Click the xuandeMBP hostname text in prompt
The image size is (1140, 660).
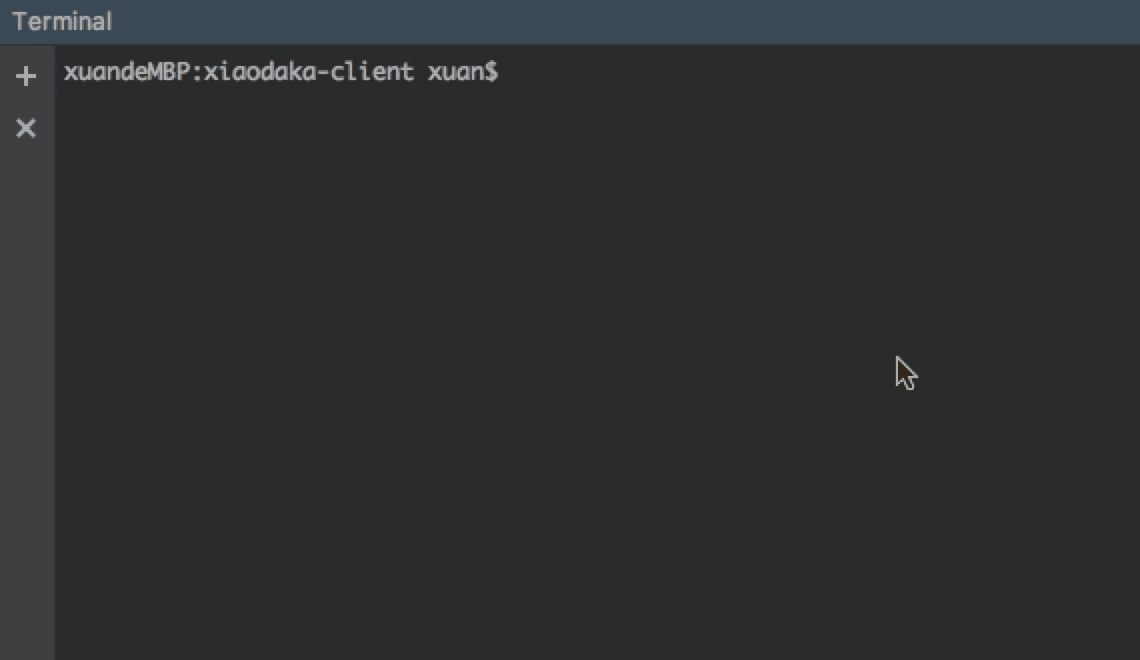point(127,72)
